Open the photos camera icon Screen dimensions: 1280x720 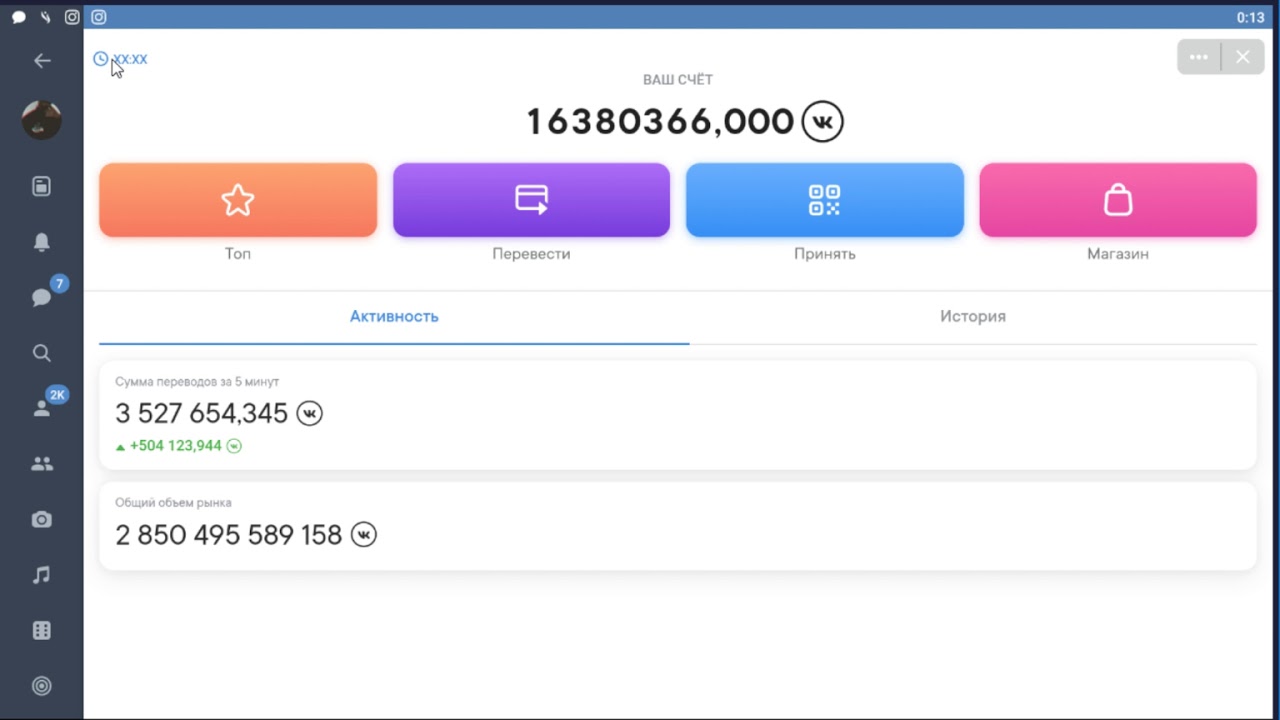pos(42,519)
